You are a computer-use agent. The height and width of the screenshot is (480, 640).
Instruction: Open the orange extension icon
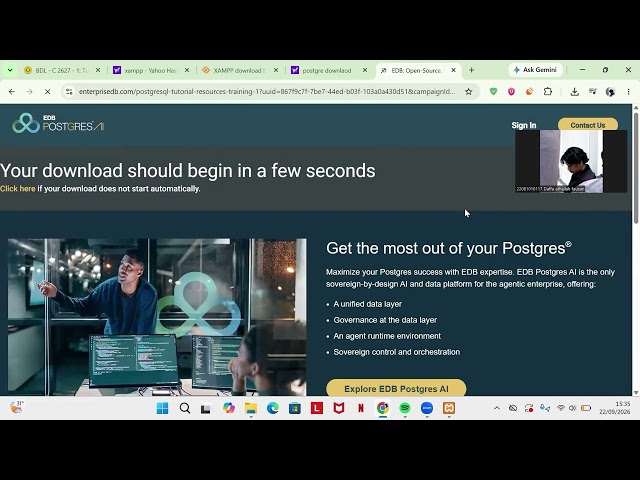coord(529,91)
